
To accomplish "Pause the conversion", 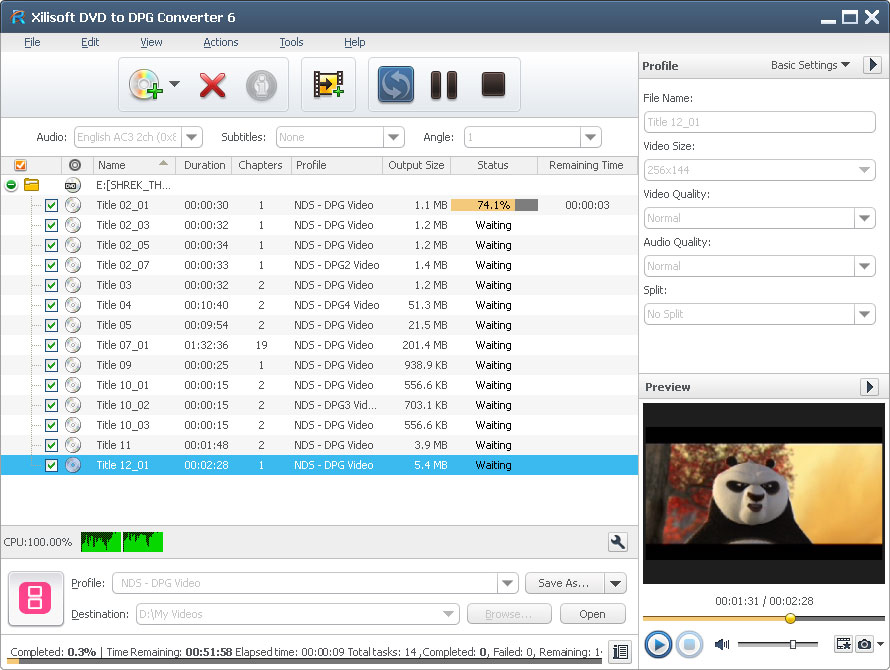I will pos(444,85).
